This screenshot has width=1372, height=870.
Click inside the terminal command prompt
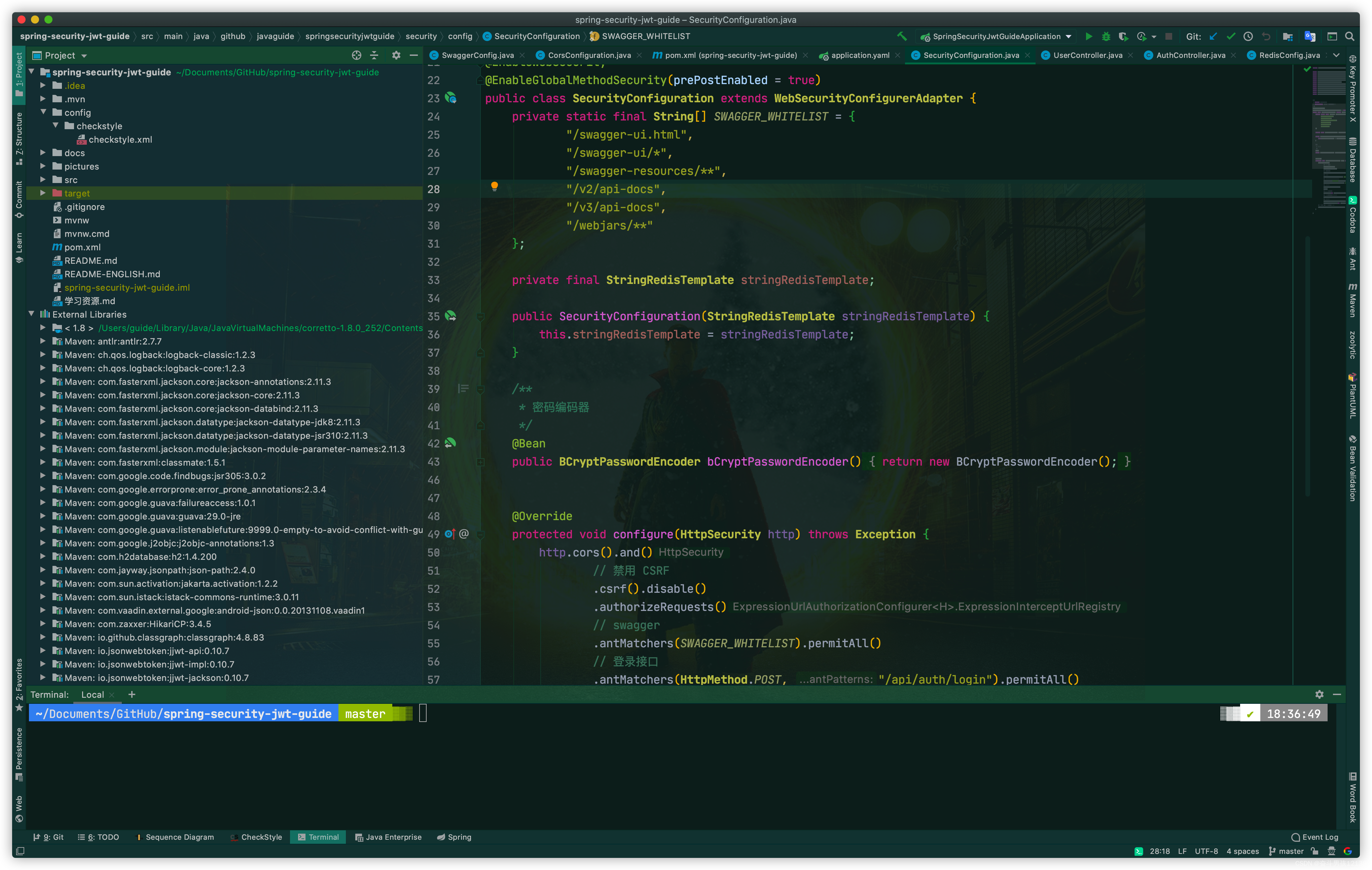423,713
